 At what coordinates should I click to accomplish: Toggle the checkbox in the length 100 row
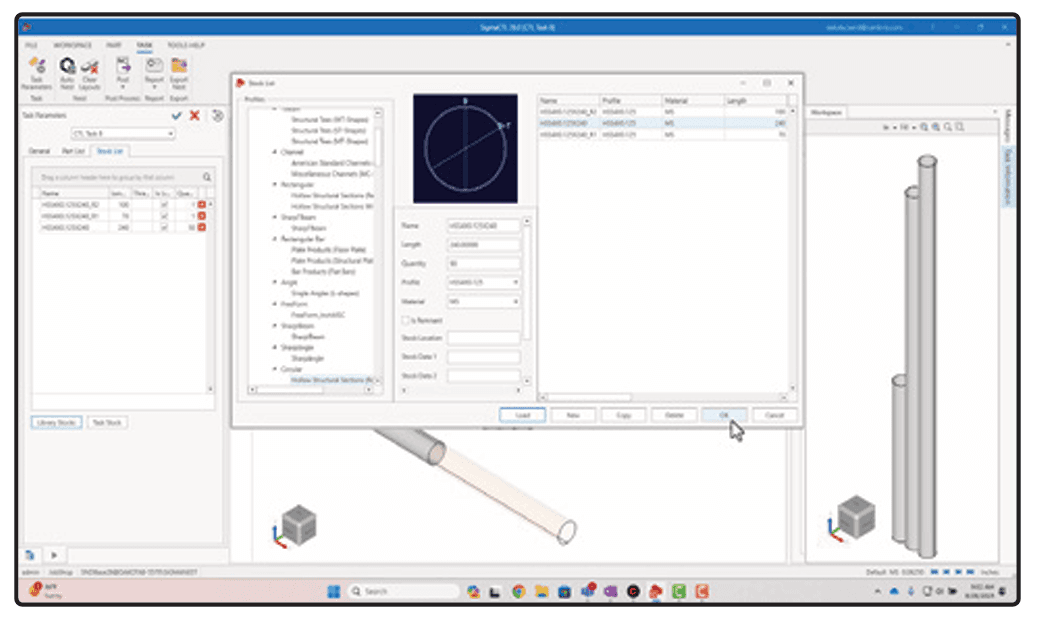tap(164, 204)
